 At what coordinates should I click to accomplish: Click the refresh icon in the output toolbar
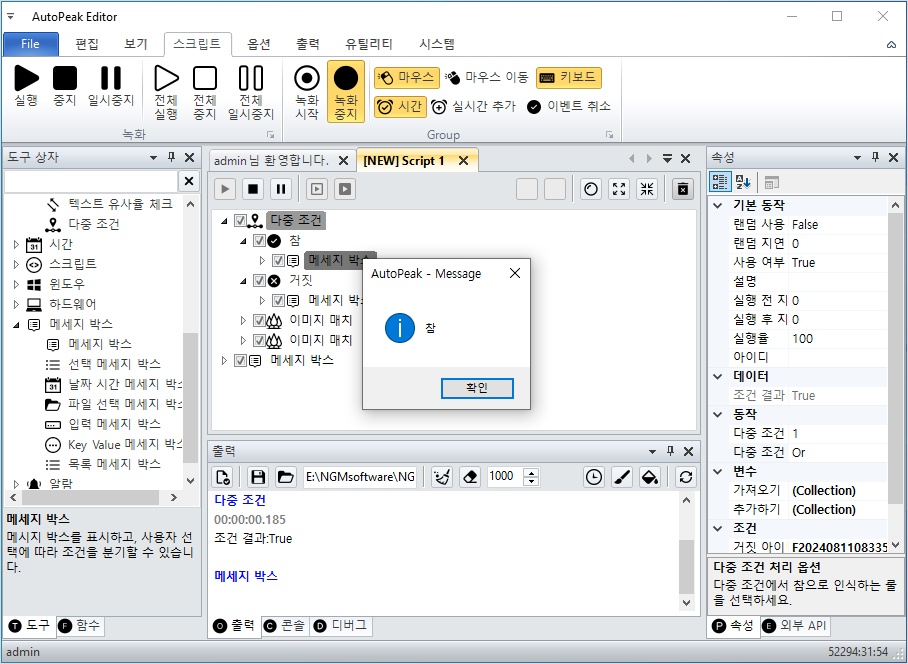tap(686, 477)
